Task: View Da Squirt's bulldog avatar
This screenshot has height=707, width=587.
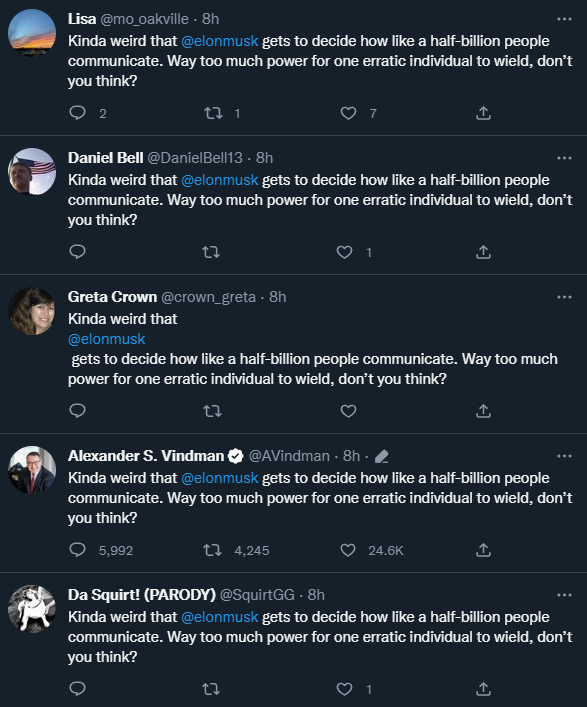Action: pos(32,609)
